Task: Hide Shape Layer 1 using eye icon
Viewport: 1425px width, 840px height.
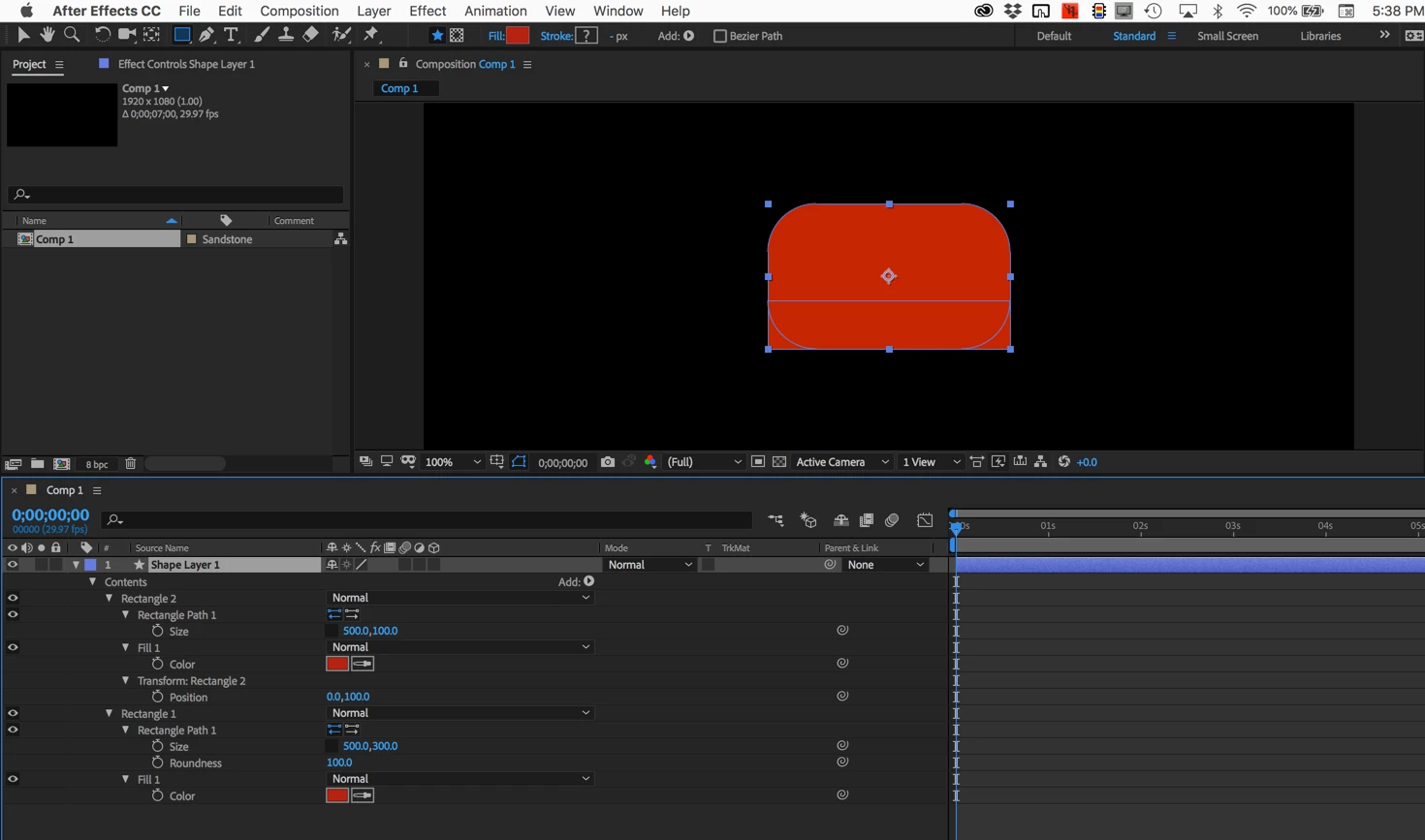Action: pos(13,565)
